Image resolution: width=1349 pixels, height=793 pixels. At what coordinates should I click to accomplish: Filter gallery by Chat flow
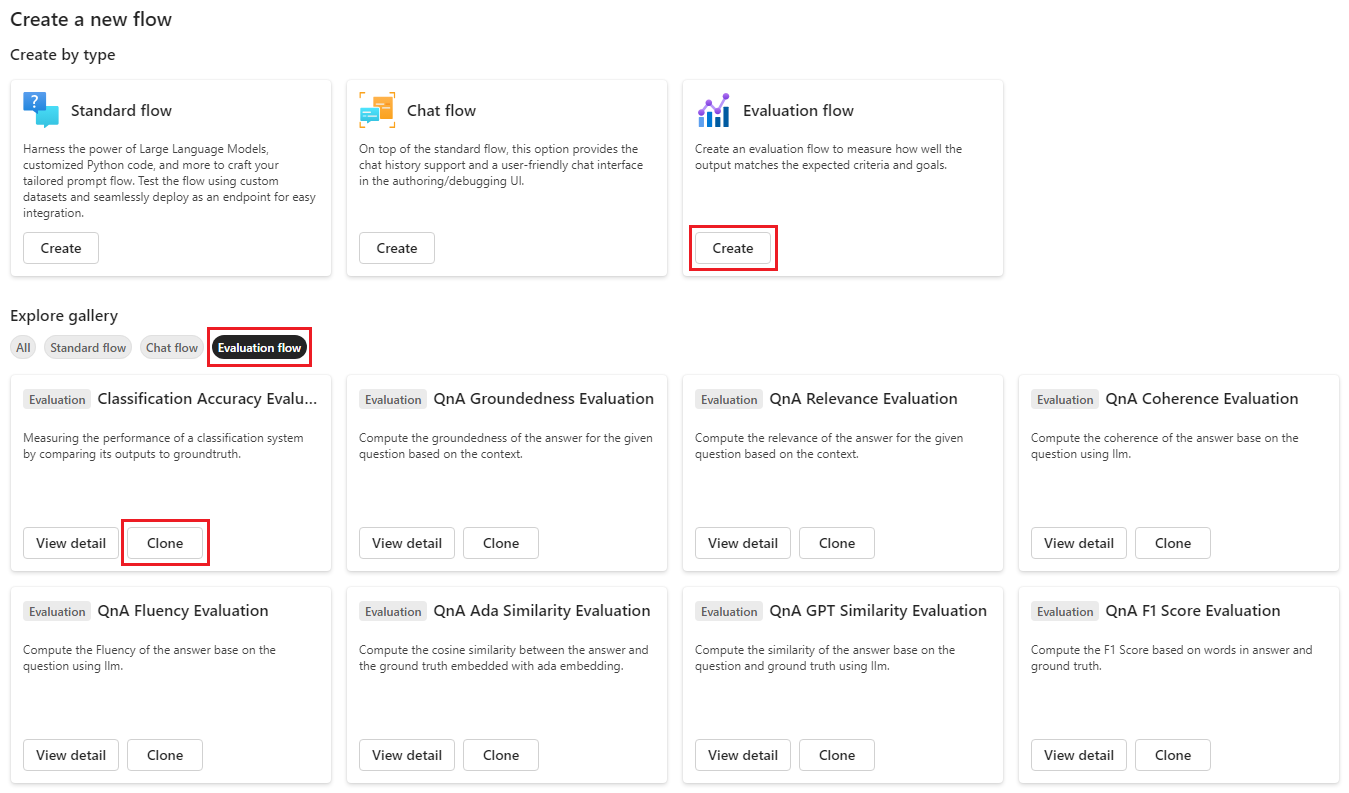(172, 348)
